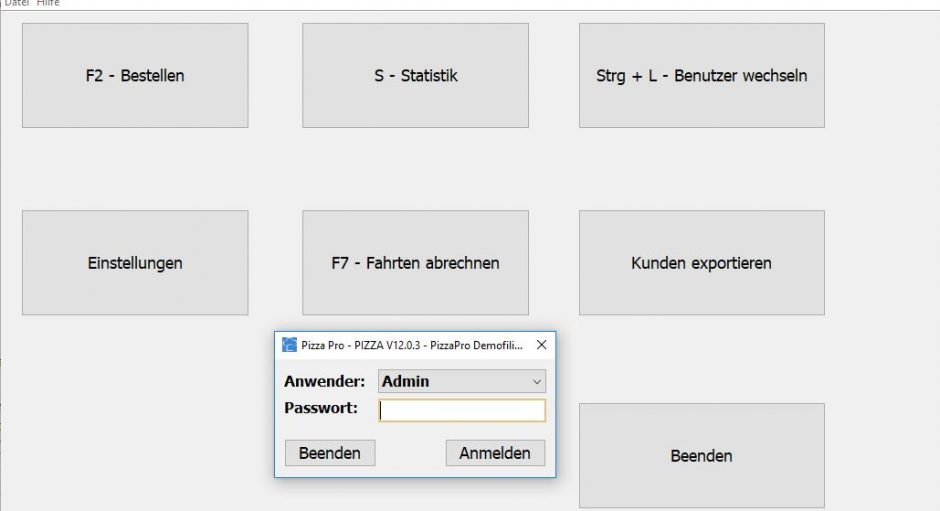Open the Hilfe menu
940x511 pixels.
48,3
